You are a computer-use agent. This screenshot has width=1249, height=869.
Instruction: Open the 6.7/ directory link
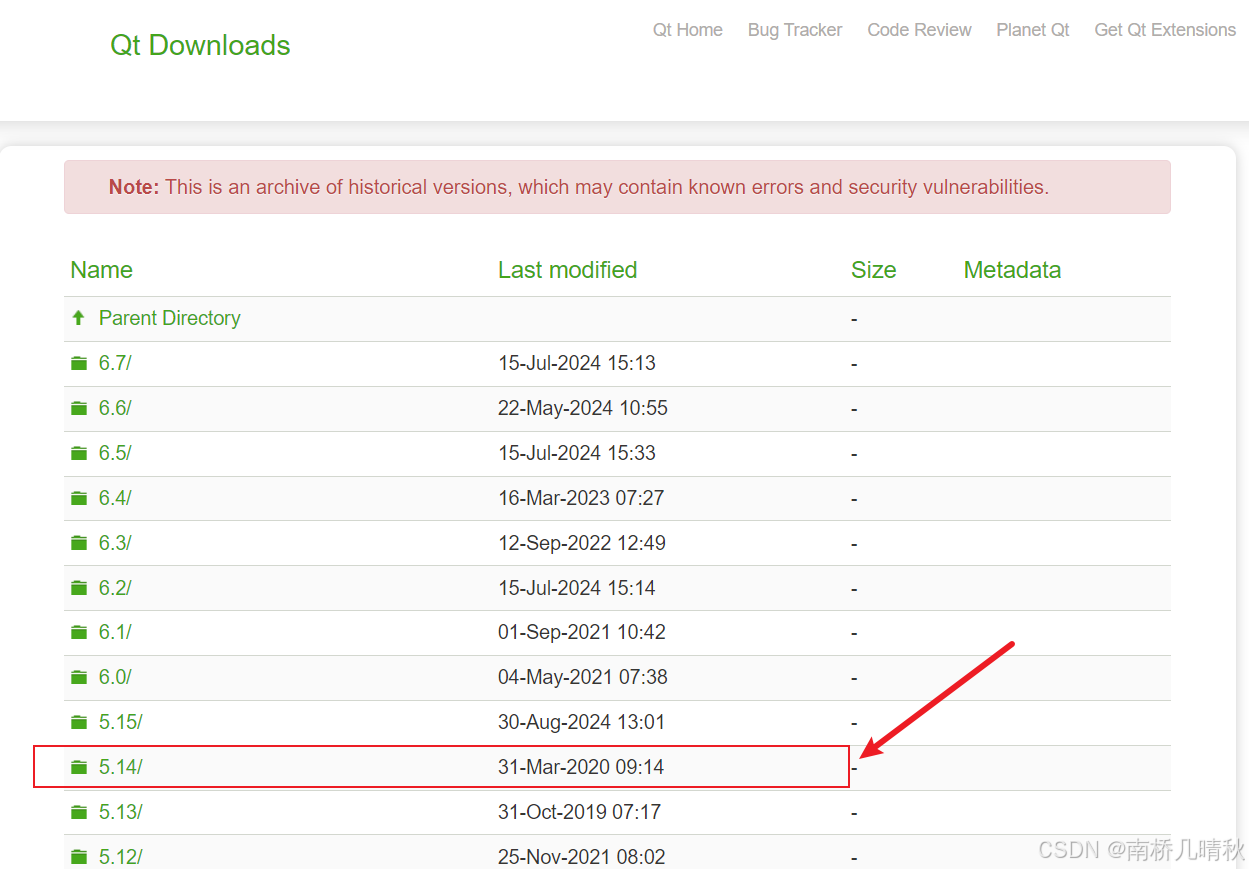115,363
